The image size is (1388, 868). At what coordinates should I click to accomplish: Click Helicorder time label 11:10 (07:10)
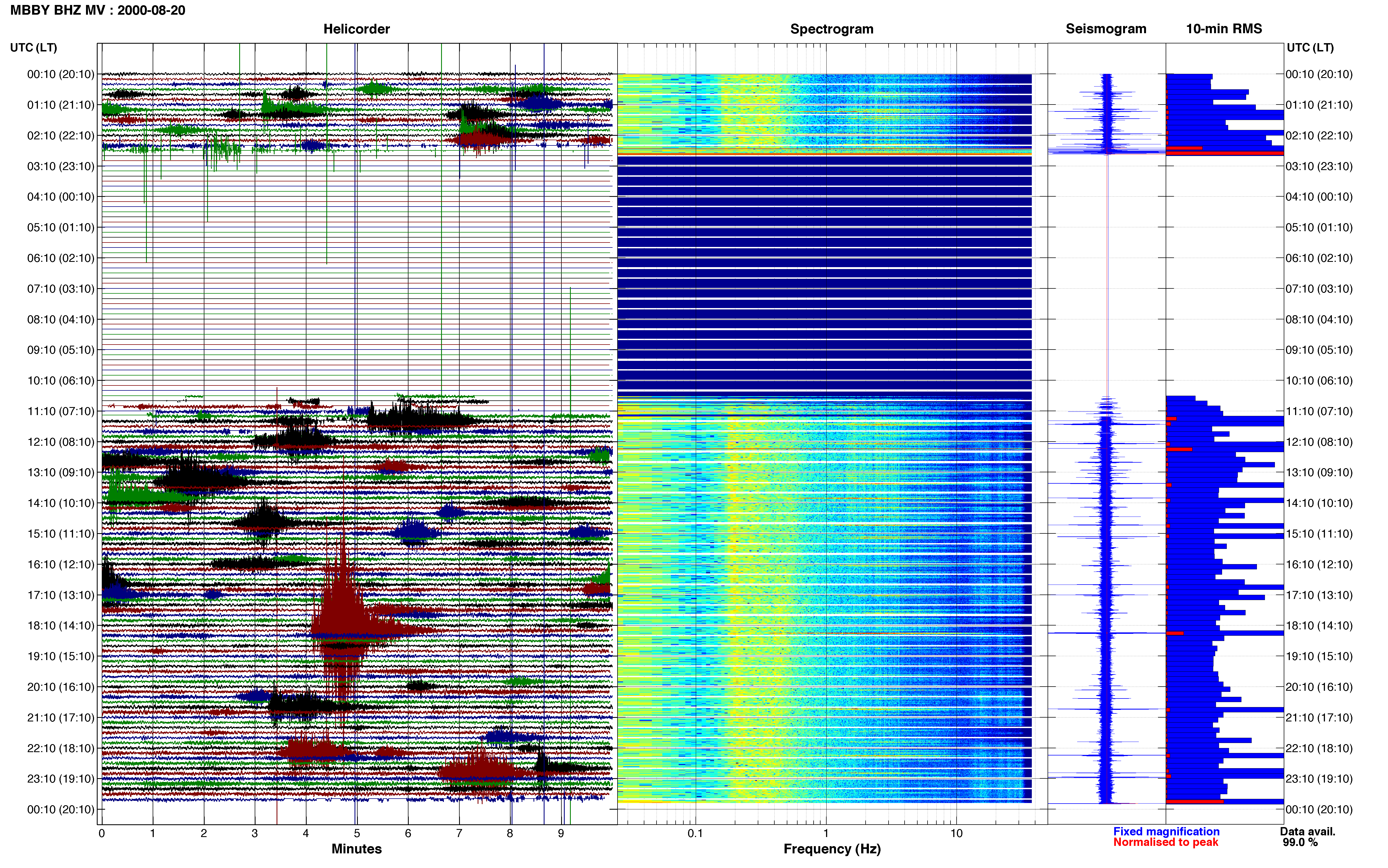[61, 411]
